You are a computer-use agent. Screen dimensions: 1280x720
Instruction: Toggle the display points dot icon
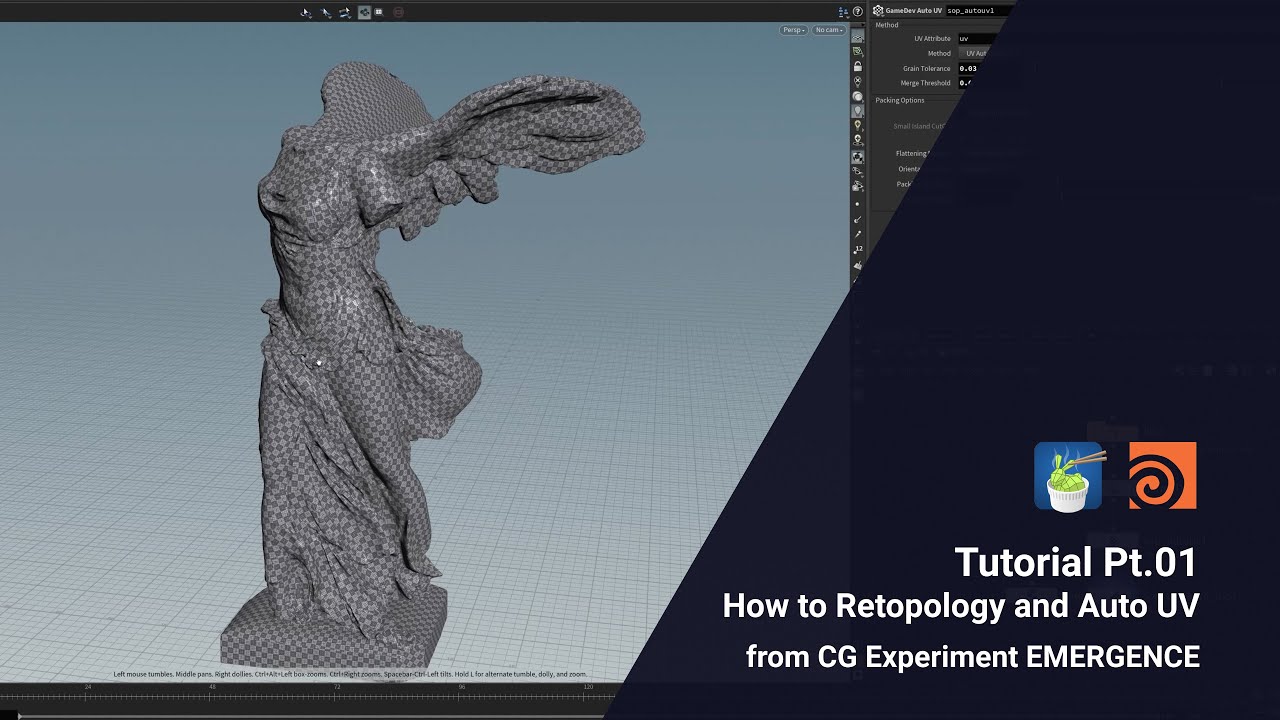click(x=858, y=204)
